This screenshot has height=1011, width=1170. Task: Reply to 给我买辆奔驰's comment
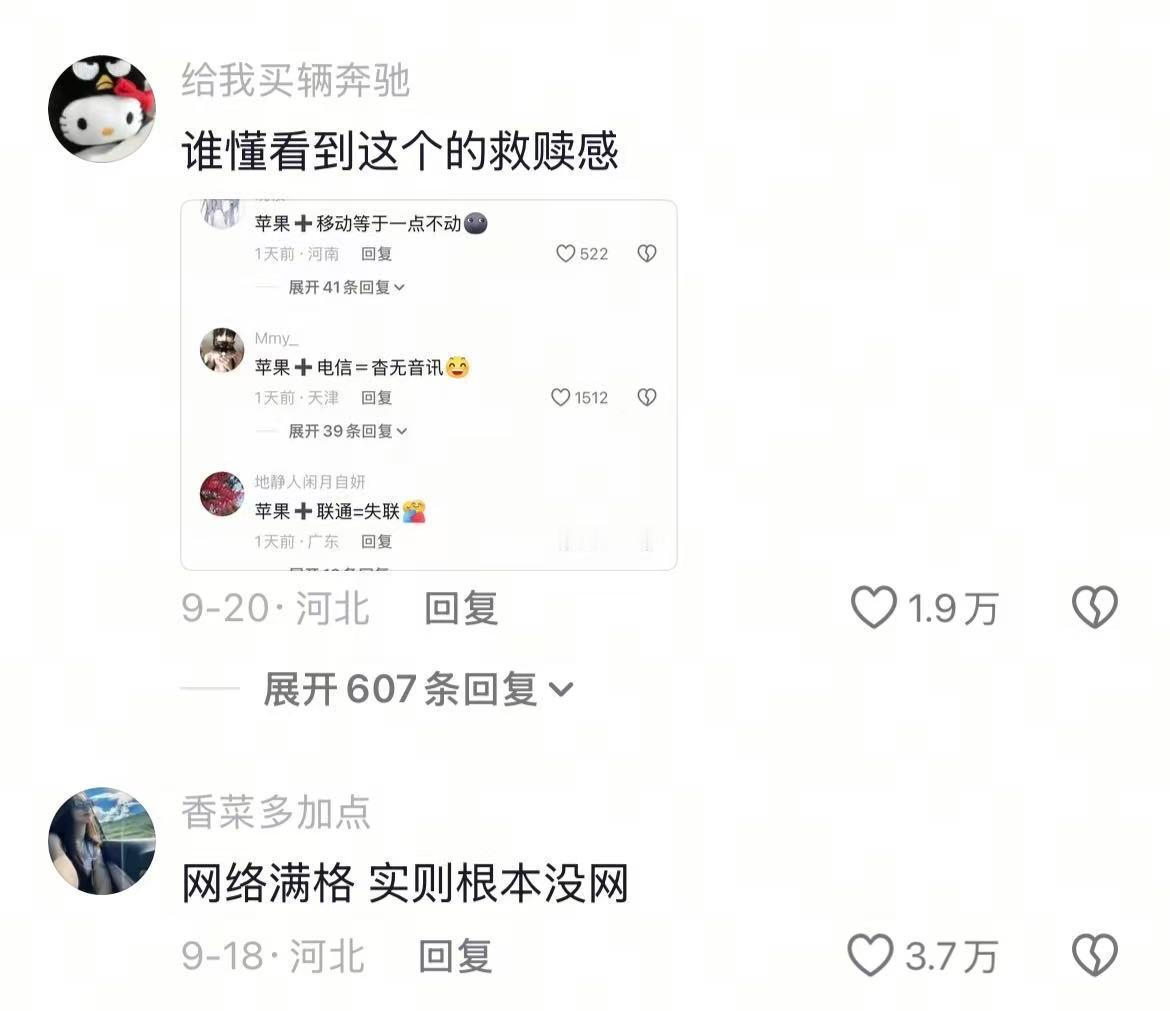click(x=461, y=608)
